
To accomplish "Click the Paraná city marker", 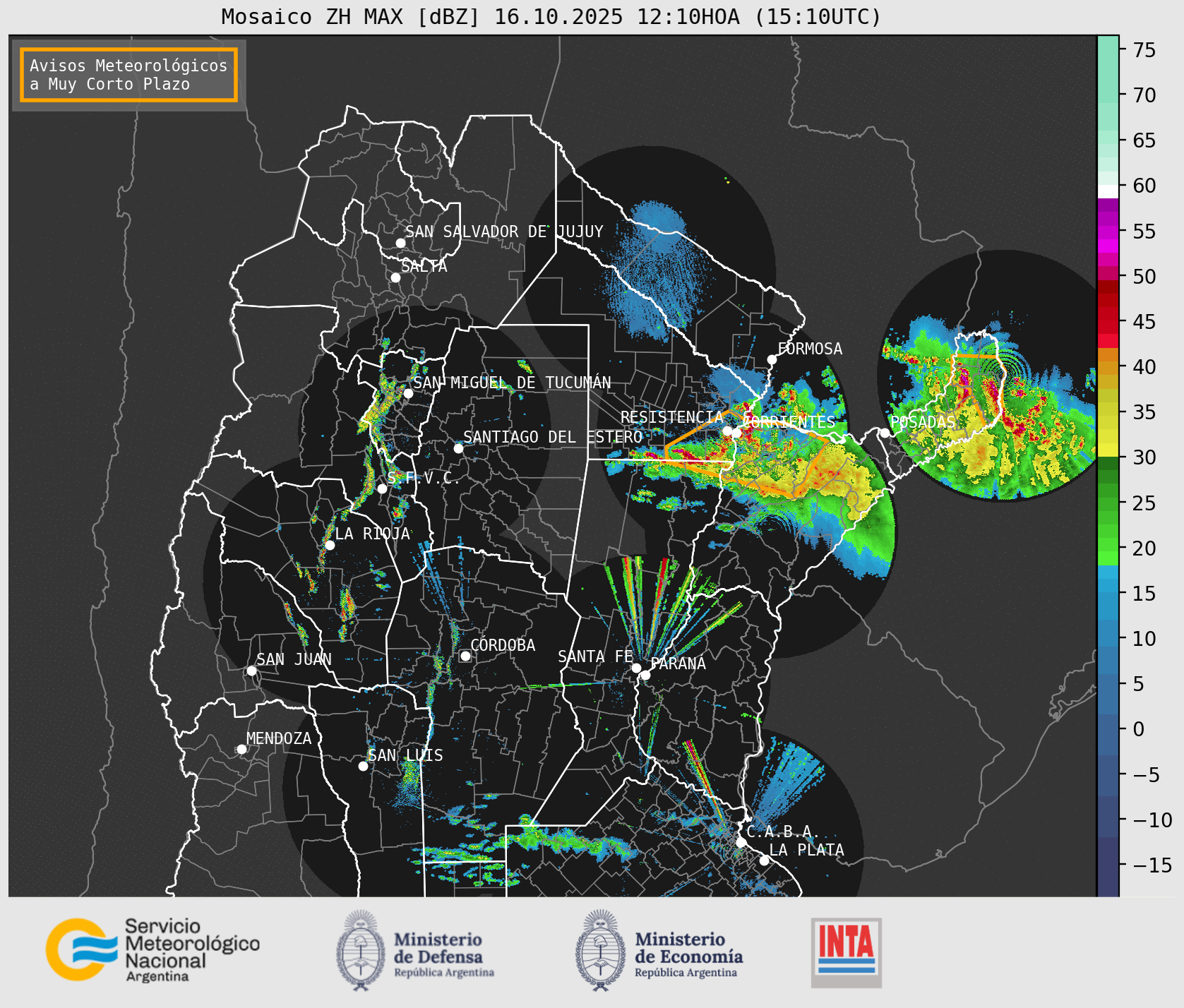I will pyautogui.click(x=645, y=676).
